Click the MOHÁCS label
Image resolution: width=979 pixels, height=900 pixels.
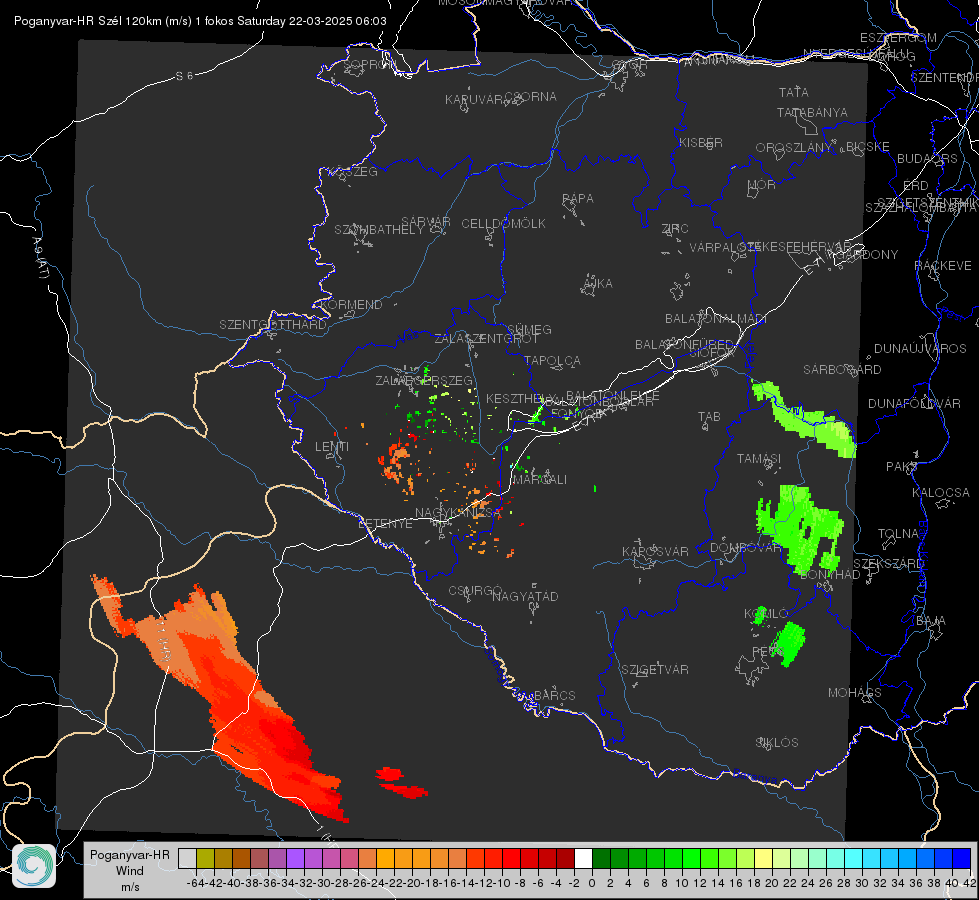(855, 693)
